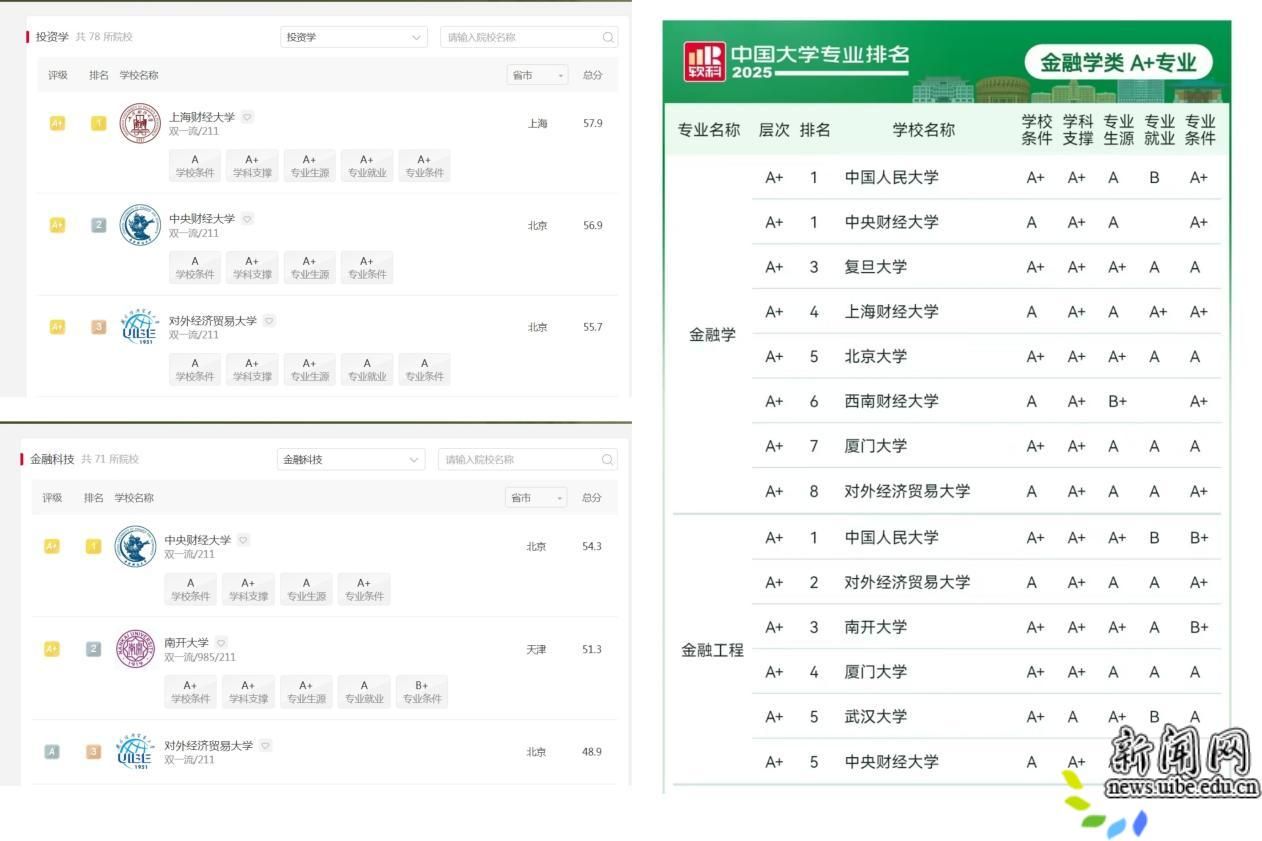Open the 省市 filter in the 金融科技 panel
Image resolution: width=1262 pixels, height=841 pixels.
pyautogui.click(x=536, y=498)
